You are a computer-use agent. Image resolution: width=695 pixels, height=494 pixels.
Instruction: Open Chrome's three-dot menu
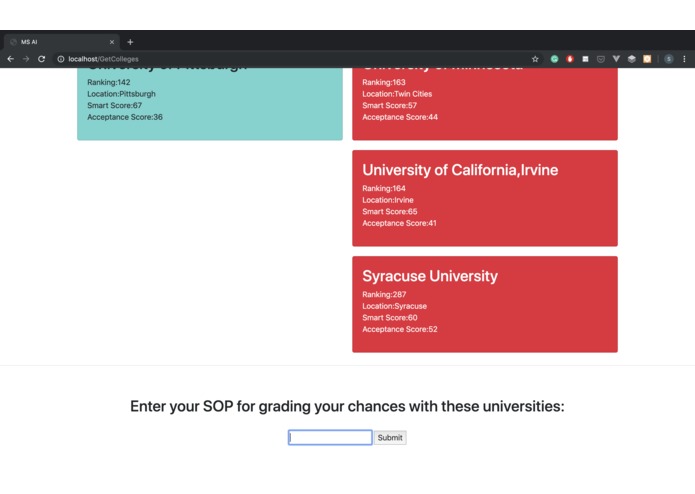click(684, 59)
